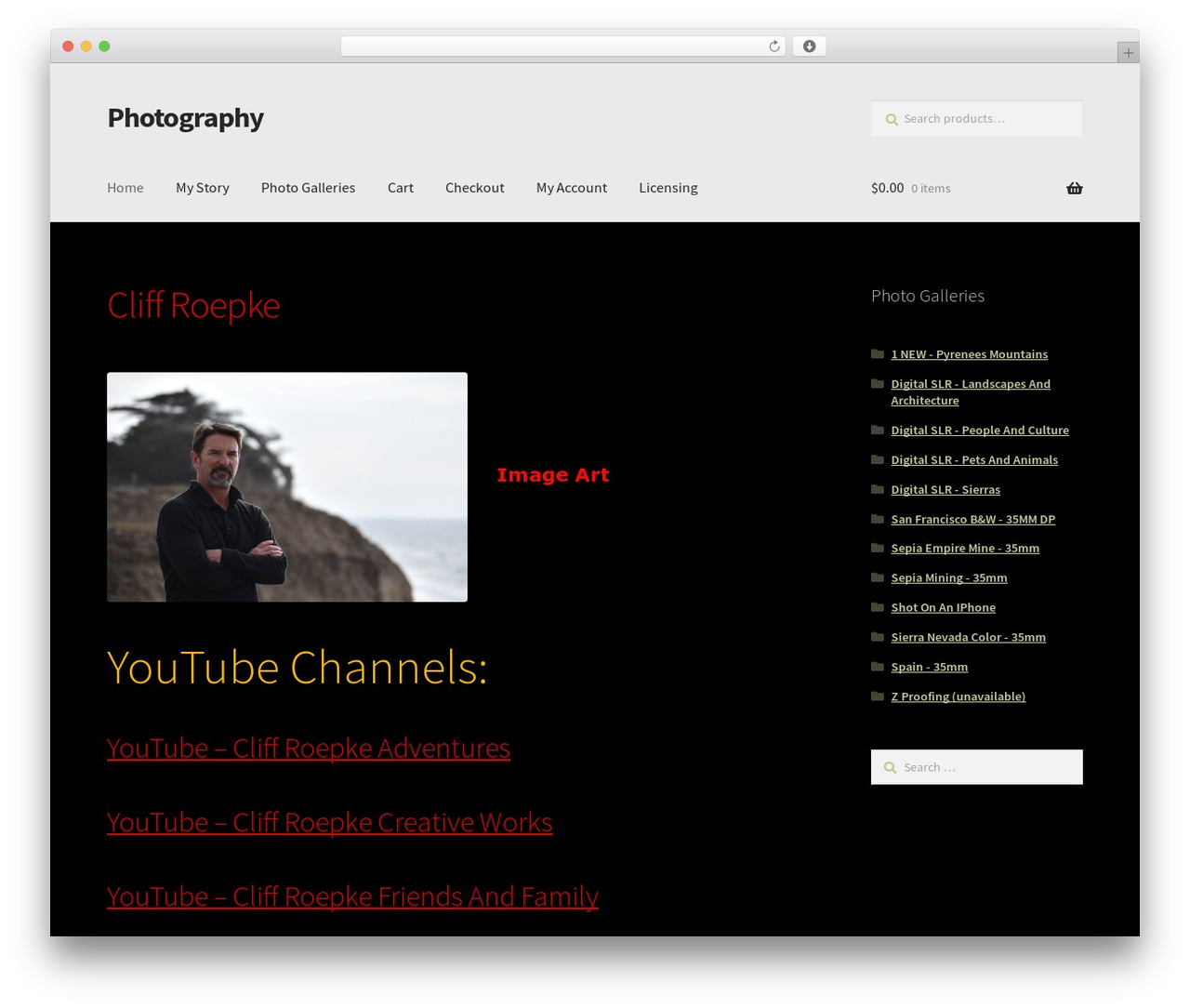Open San Francisco B&W - 35MM DP gallery
This screenshot has height=1008, width=1190.
[972, 520]
